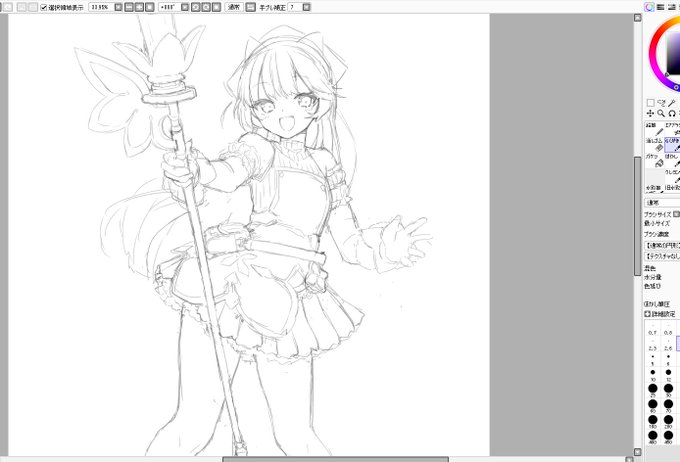Toggle the color wheel panel icon
This screenshot has height=462, width=680.
click(649, 7)
